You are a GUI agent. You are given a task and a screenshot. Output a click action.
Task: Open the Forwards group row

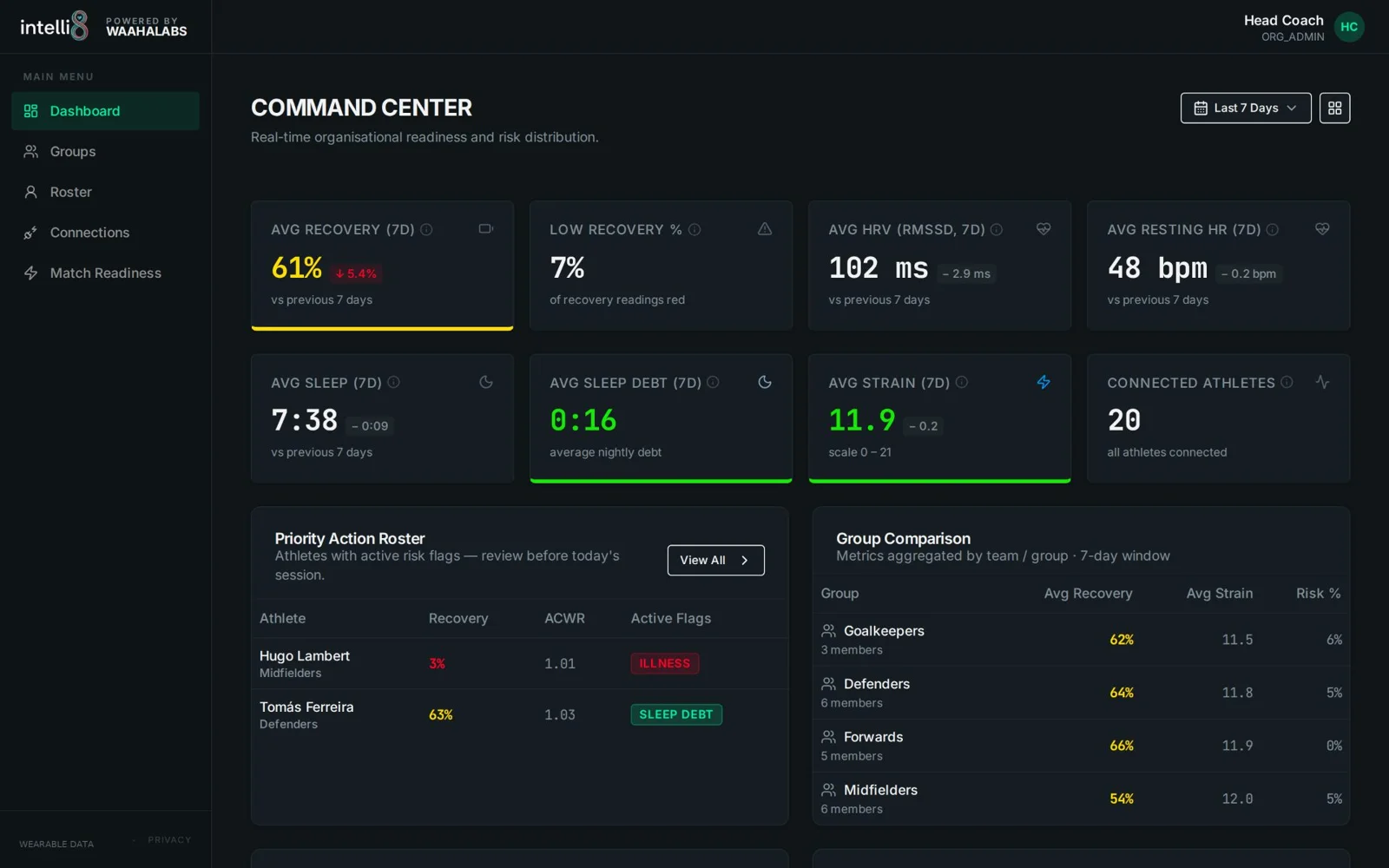point(1081,746)
